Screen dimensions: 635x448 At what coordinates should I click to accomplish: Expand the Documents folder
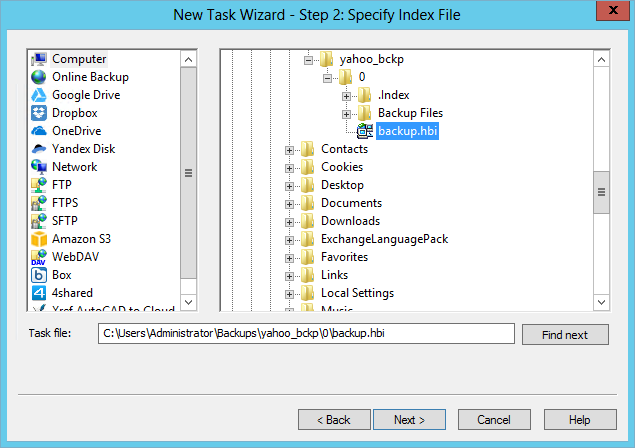[289, 204]
